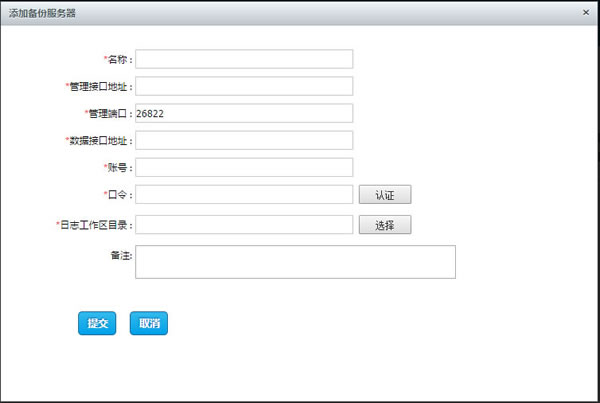The width and height of the screenshot is (600, 403).
Task: Select the 数据接口地址 input field
Action: point(244,140)
